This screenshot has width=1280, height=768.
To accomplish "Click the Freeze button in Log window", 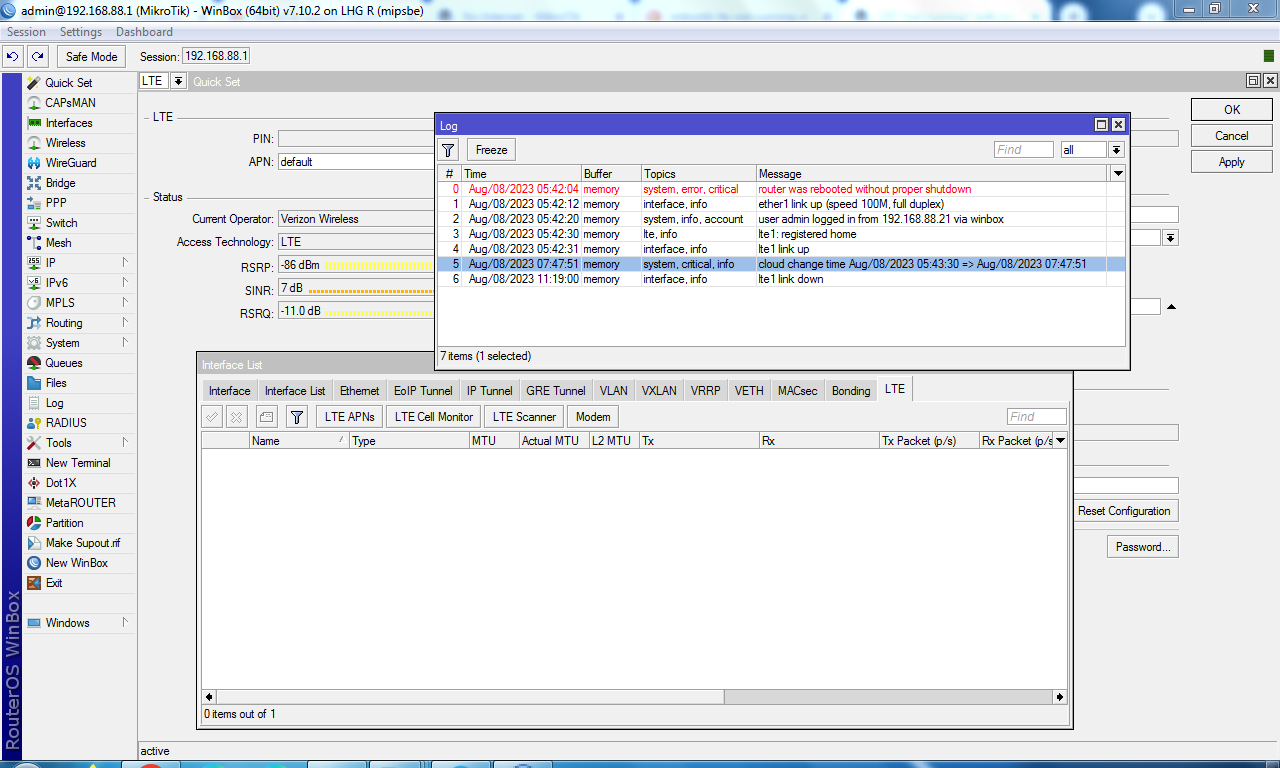I will (491, 150).
